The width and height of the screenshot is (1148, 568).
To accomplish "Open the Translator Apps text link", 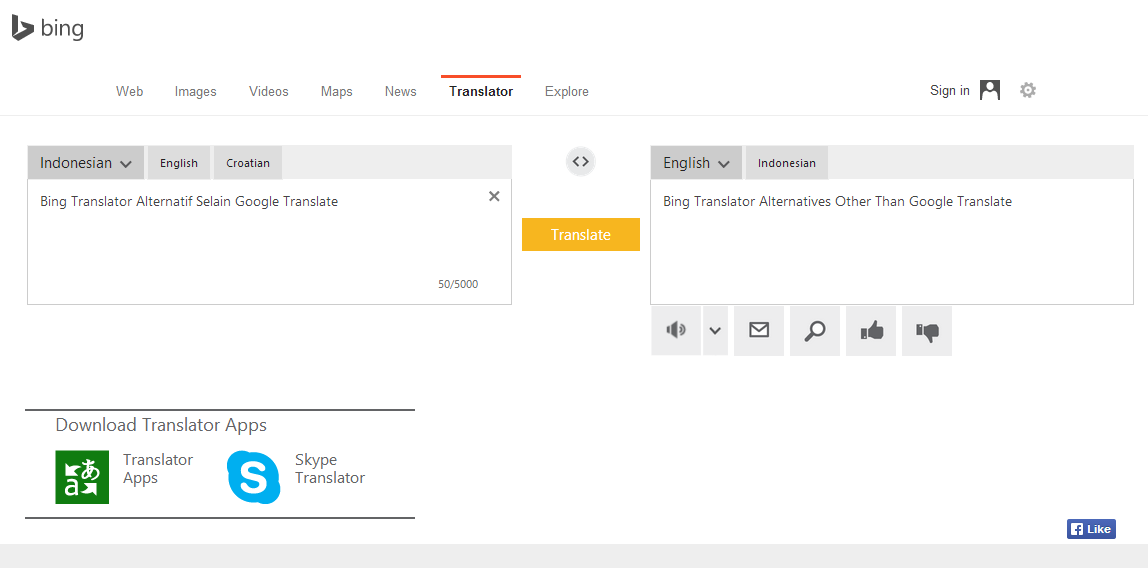I will point(157,468).
